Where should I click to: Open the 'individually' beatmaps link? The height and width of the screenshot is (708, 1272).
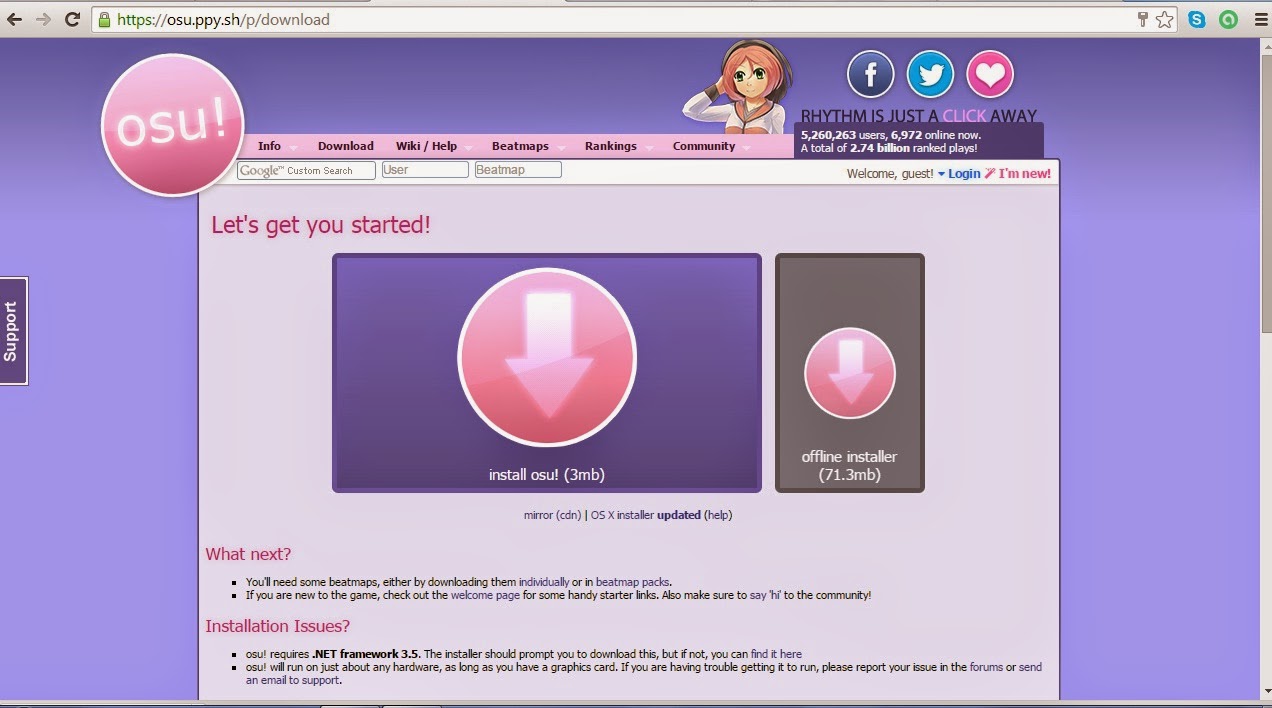pyautogui.click(x=544, y=582)
